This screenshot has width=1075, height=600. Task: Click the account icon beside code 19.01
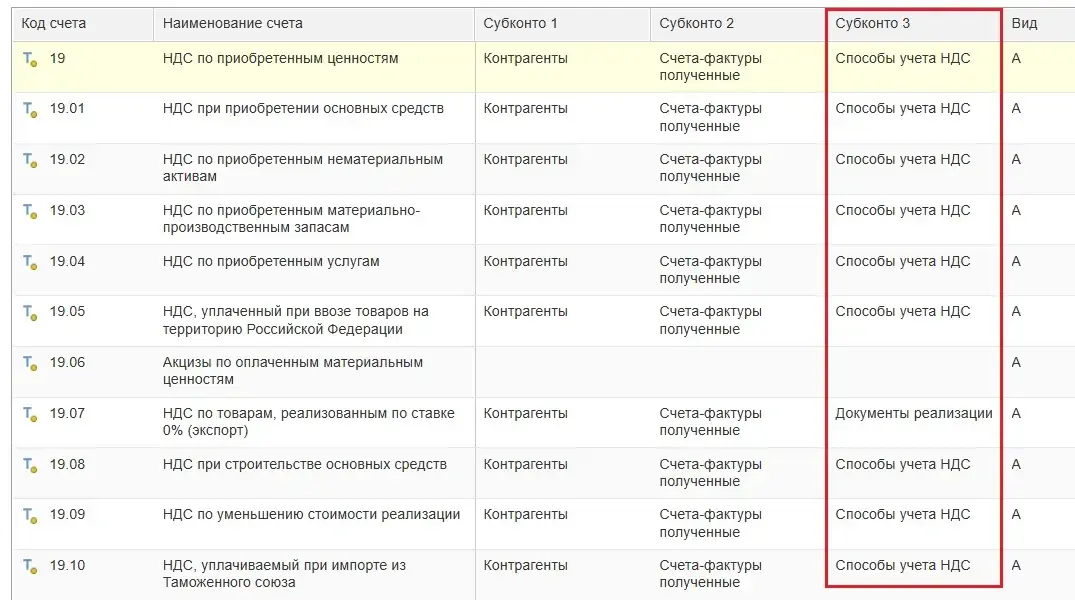tap(30, 109)
